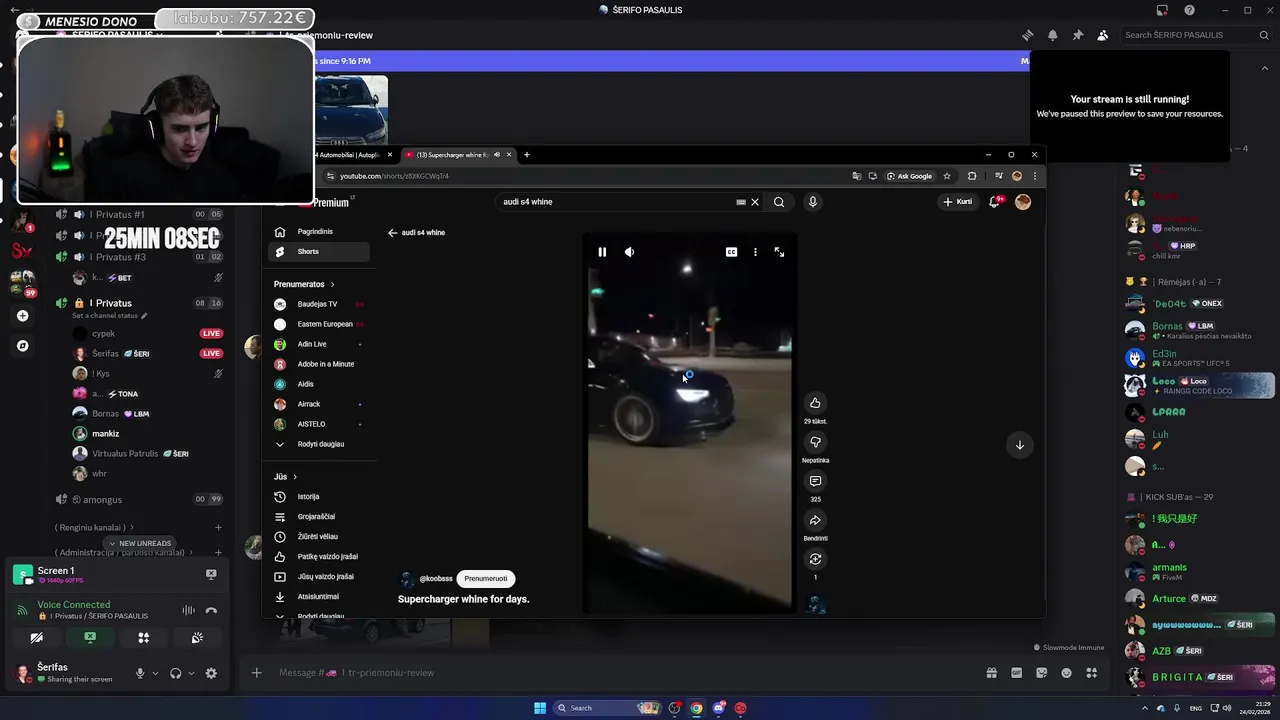Screen dimensions: 1280x720
Task: Open the YouTube account avatar menu
Action: [1023, 202]
